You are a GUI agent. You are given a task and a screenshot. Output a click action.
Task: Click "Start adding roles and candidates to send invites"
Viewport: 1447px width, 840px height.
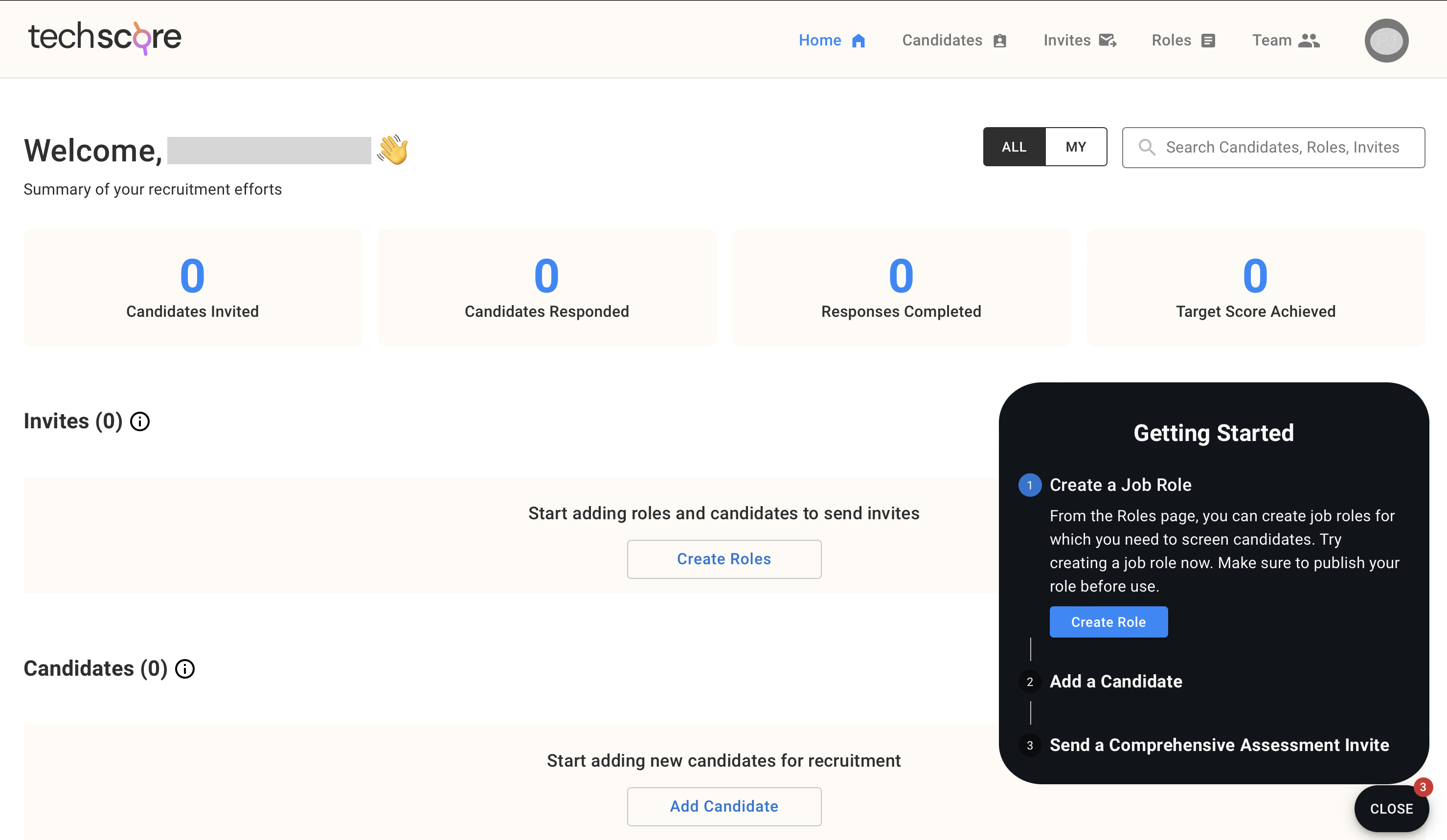723,513
